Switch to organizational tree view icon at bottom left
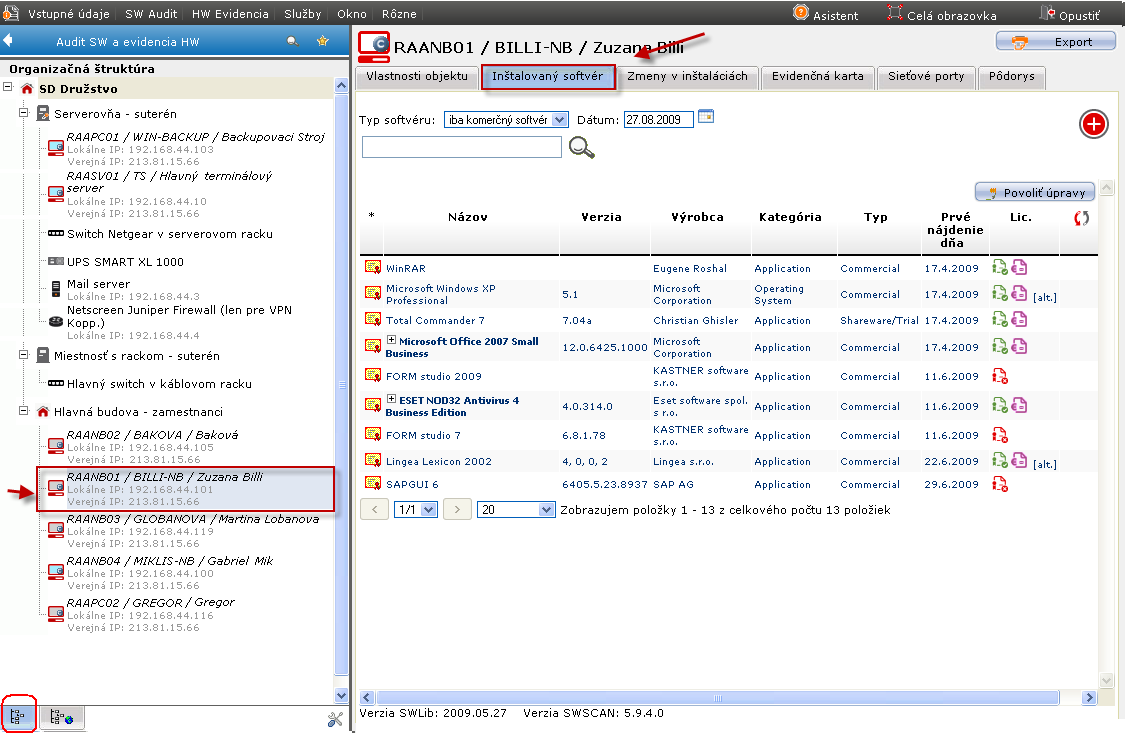Viewport: 1125px width, 733px height. click(x=18, y=715)
